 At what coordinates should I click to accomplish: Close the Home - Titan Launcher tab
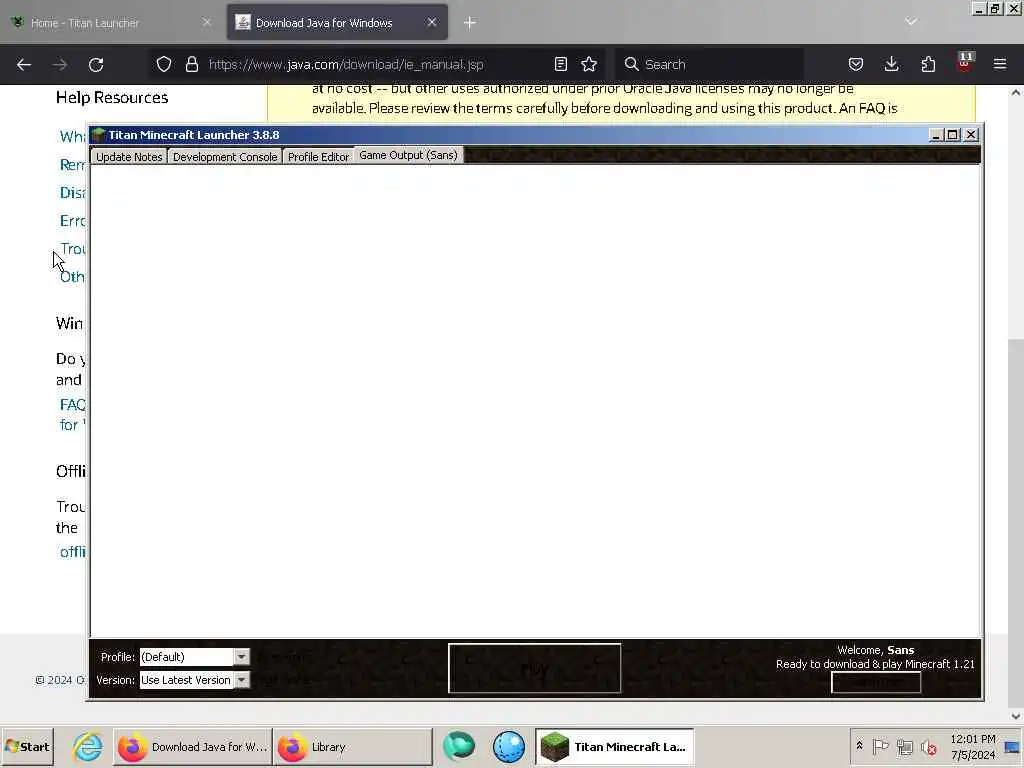(206, 22)
